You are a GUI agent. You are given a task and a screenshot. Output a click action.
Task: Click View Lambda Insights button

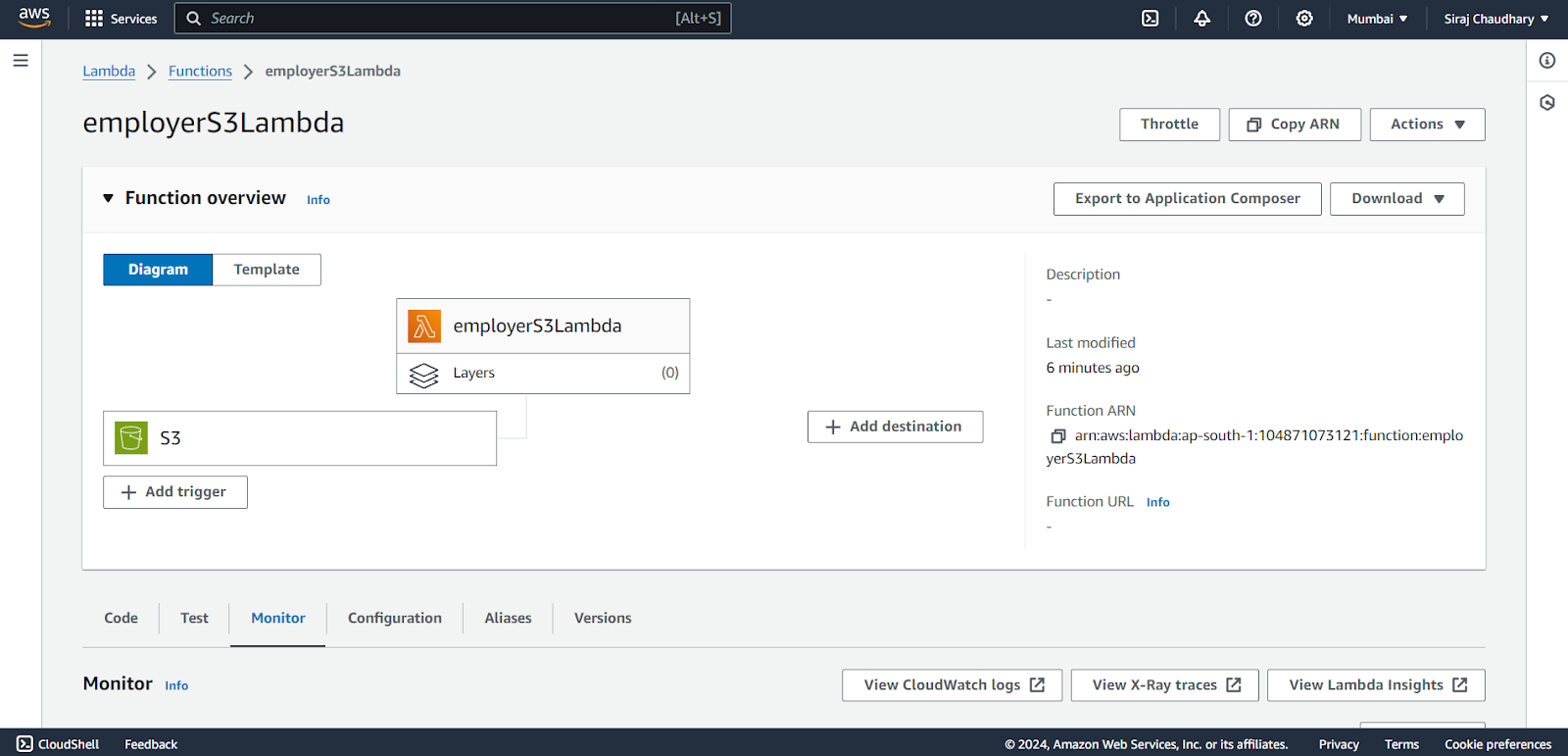pyautogui.click(x=1376, y=685)
